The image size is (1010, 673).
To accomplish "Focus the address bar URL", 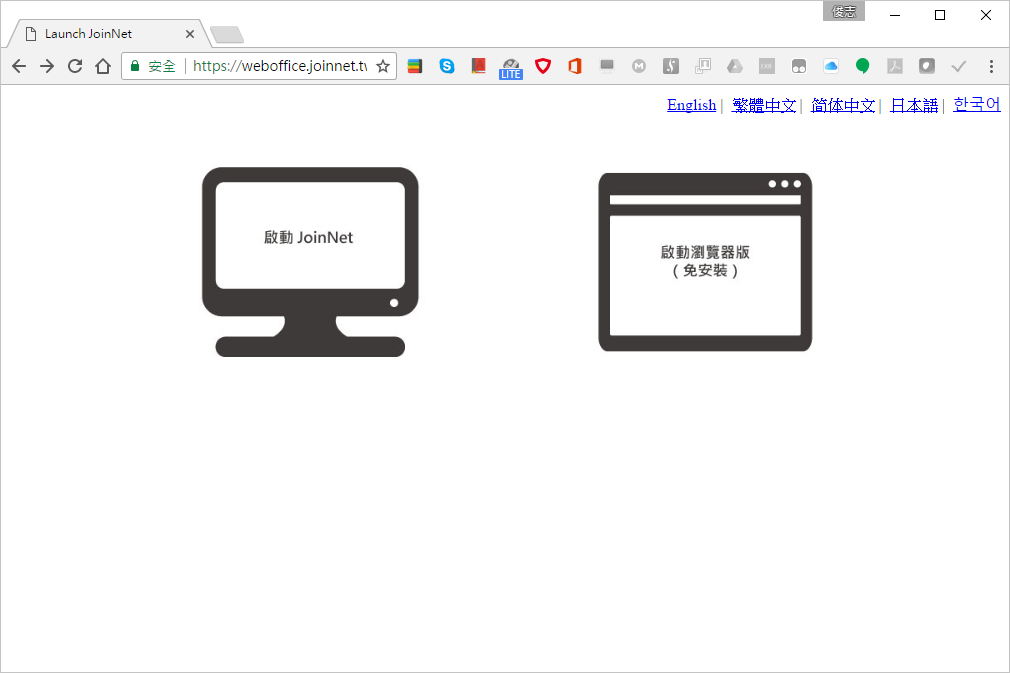I will coord(280,66).
